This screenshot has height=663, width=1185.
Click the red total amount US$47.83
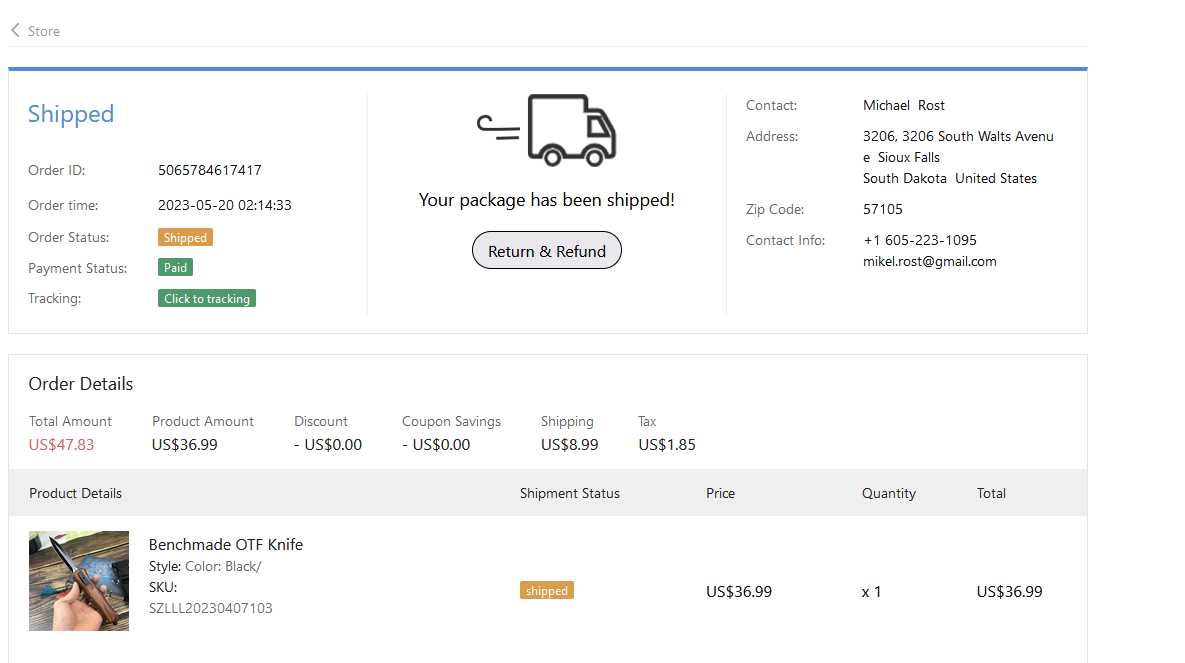click(61, 444)
